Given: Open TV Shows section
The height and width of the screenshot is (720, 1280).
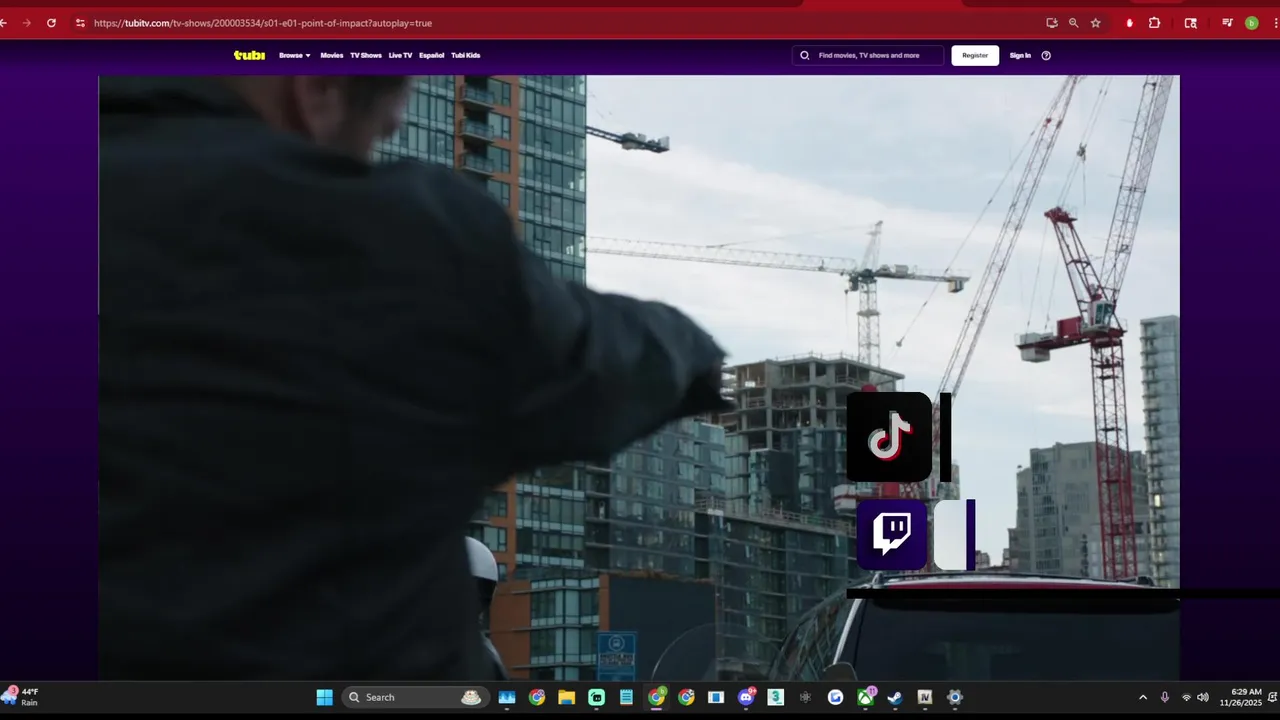Looking at the screenshot, I should click(366, 55).
